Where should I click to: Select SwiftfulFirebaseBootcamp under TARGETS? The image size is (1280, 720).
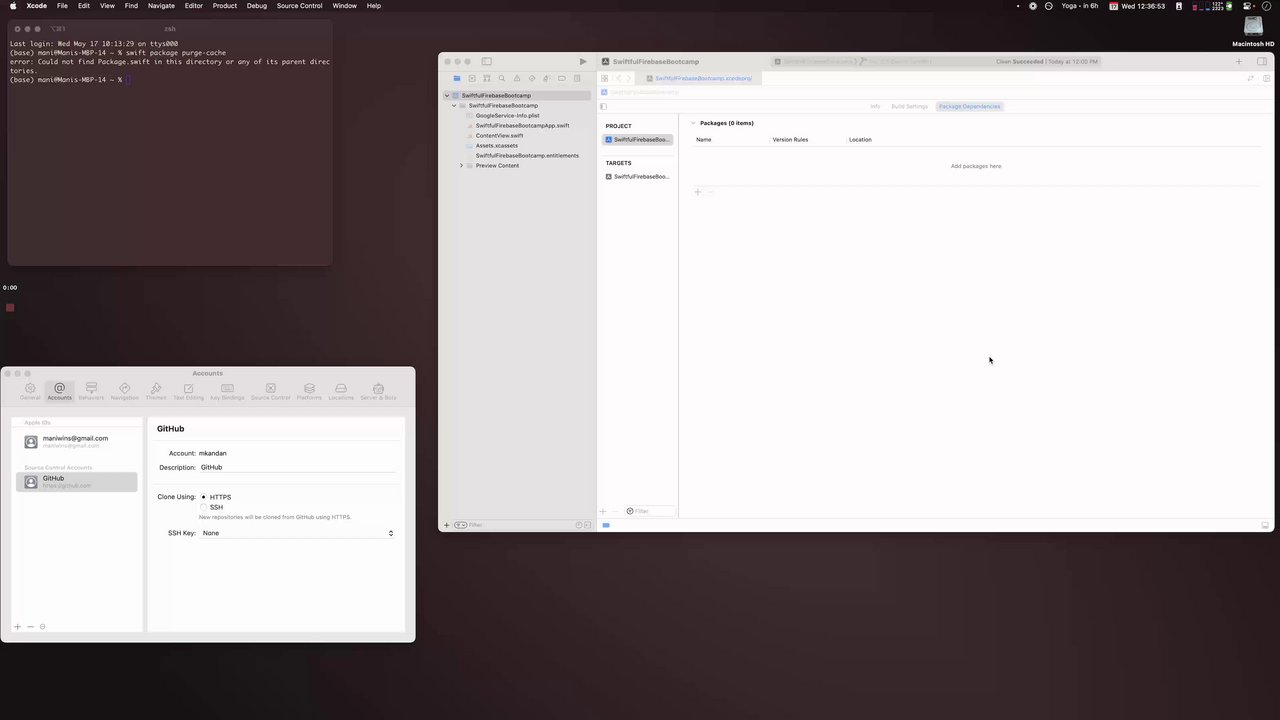[638, 177]
